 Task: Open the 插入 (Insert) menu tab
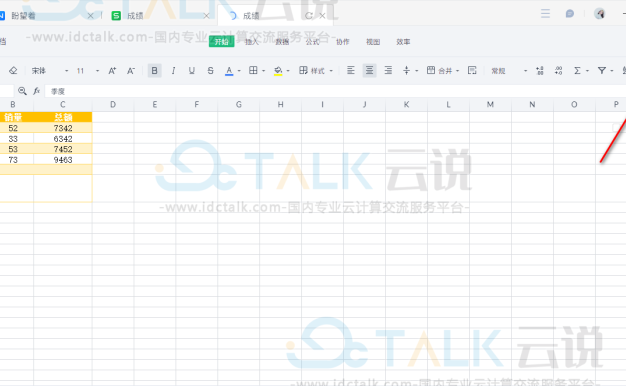252,42
